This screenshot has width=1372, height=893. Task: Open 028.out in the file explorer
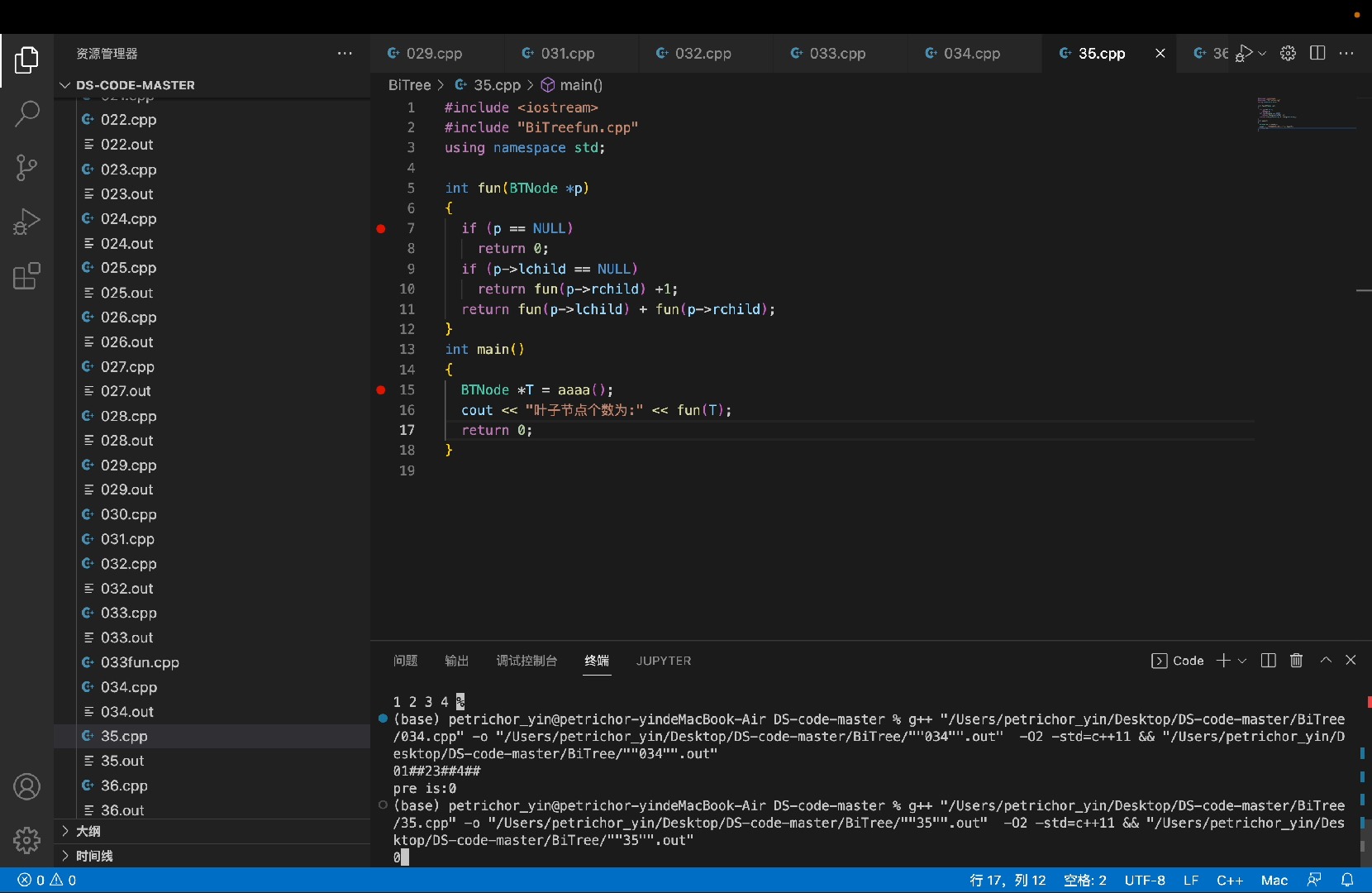(x=212, y=441)
